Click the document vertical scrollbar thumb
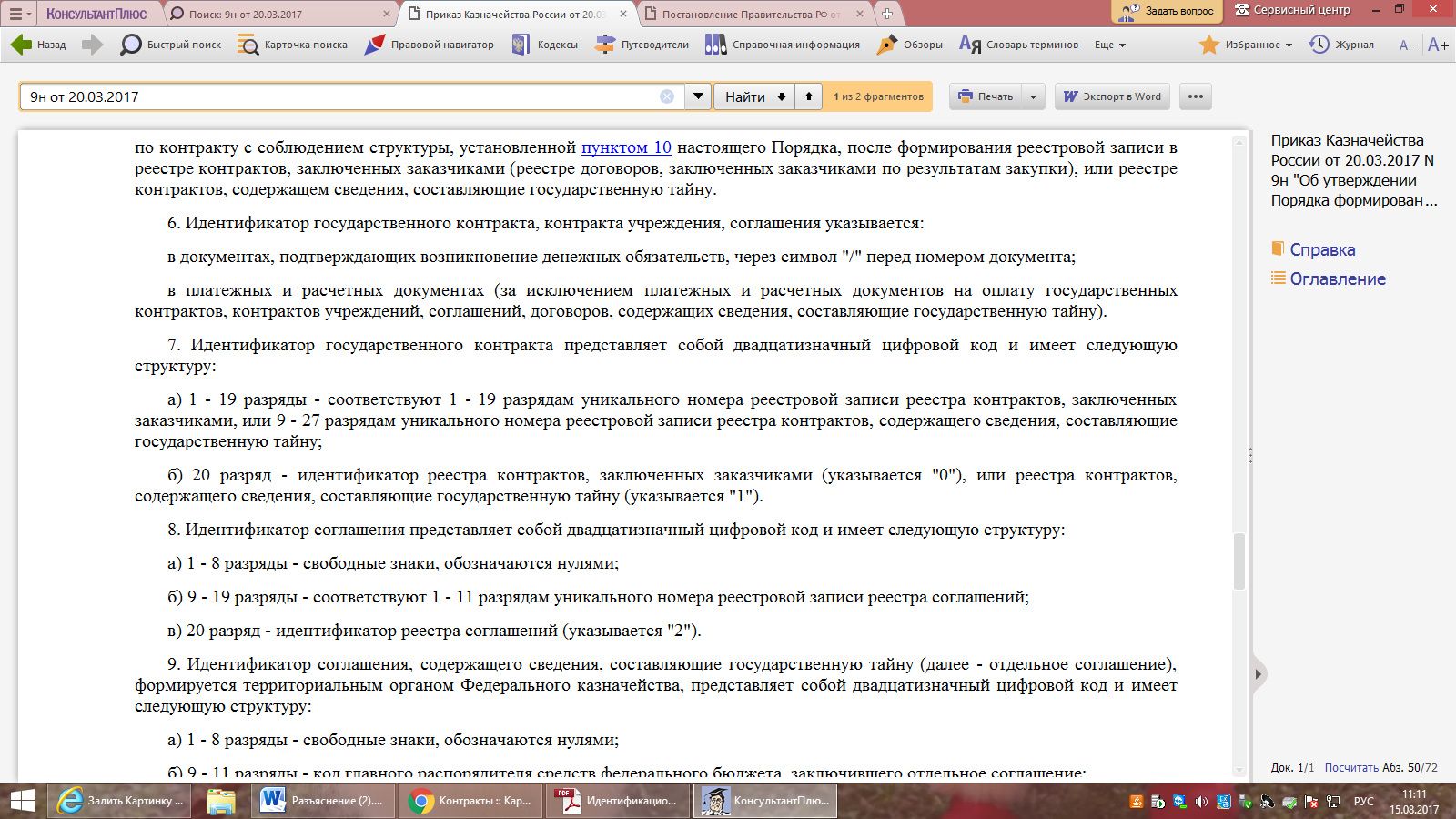 (1239, 561)
